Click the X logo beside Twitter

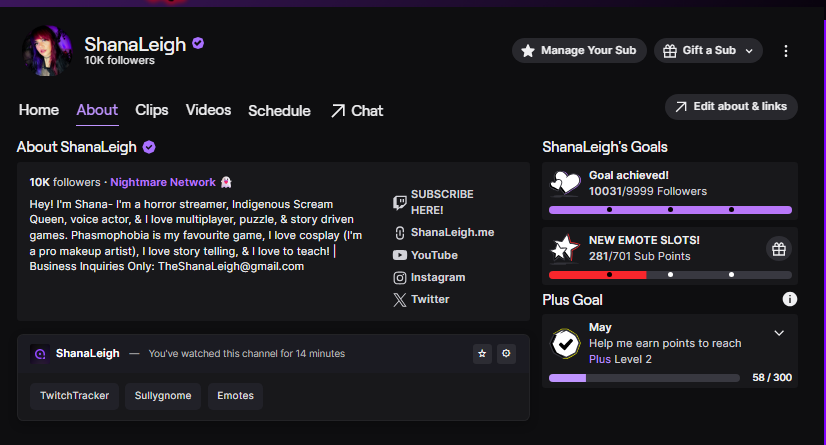click(399, 300)
